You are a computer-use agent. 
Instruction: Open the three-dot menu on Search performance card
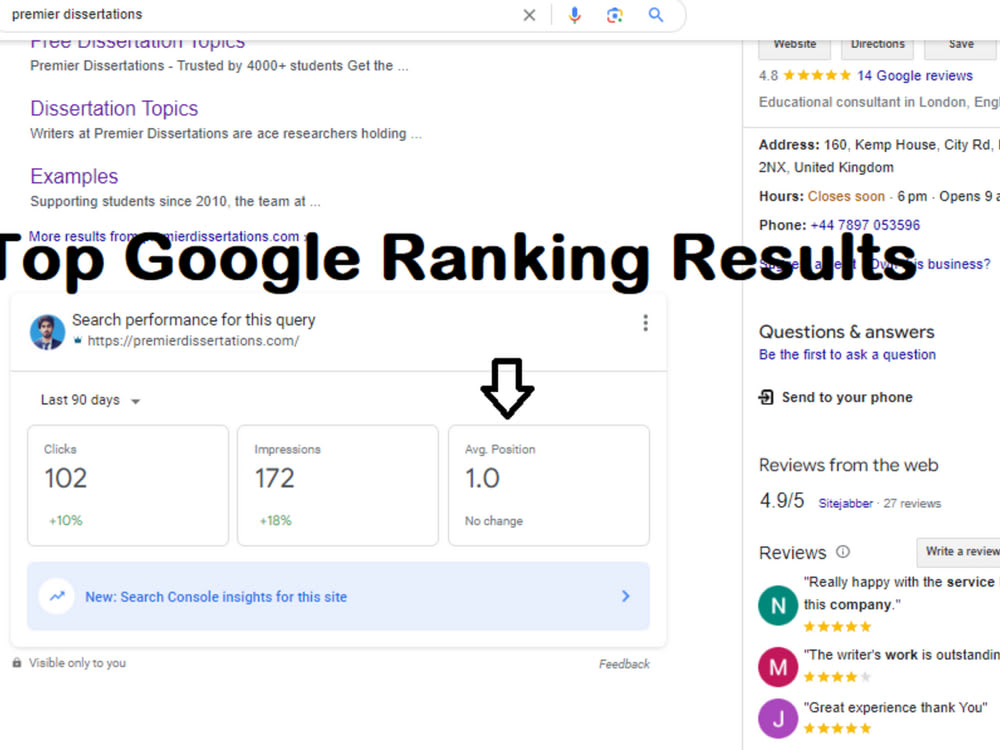645,323
